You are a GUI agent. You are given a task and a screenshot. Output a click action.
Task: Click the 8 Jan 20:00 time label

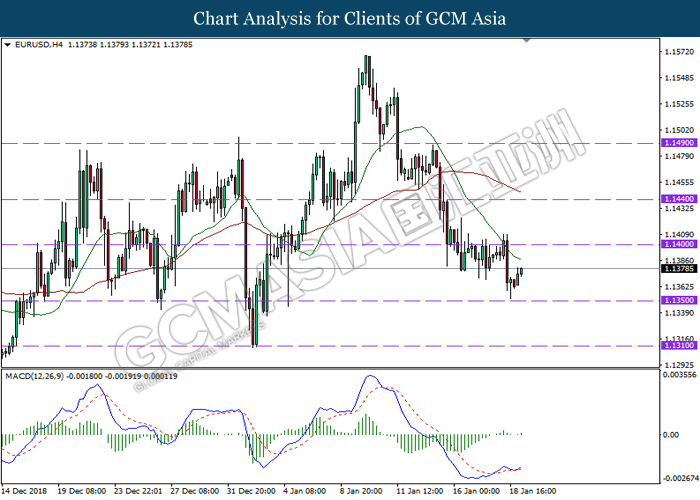(361, 492)
